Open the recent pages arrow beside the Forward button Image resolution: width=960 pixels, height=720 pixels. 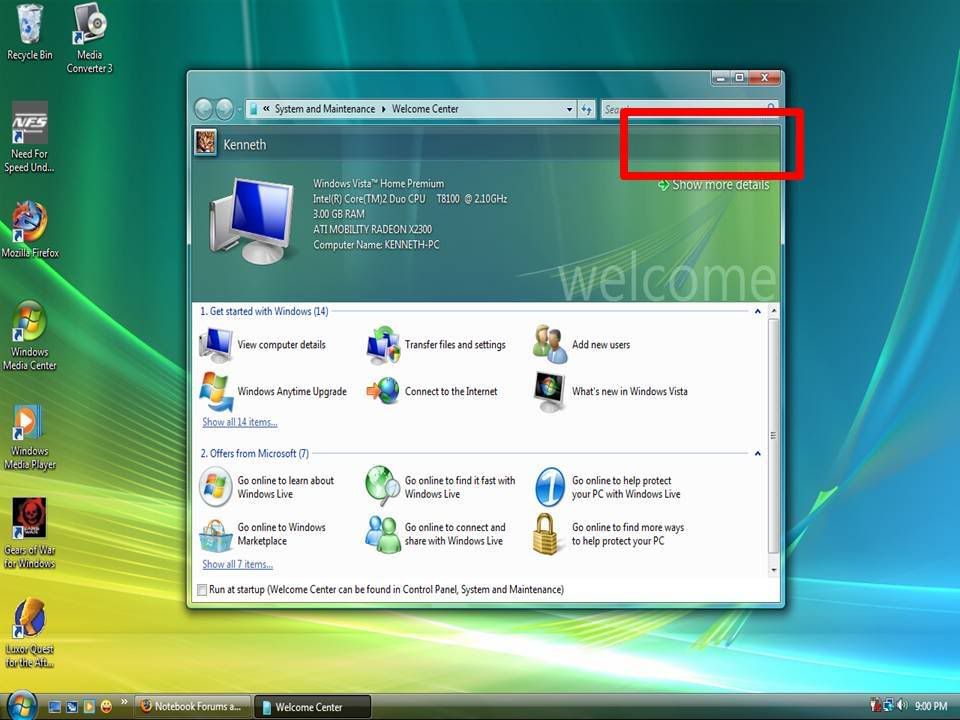[x=239, y=109]
